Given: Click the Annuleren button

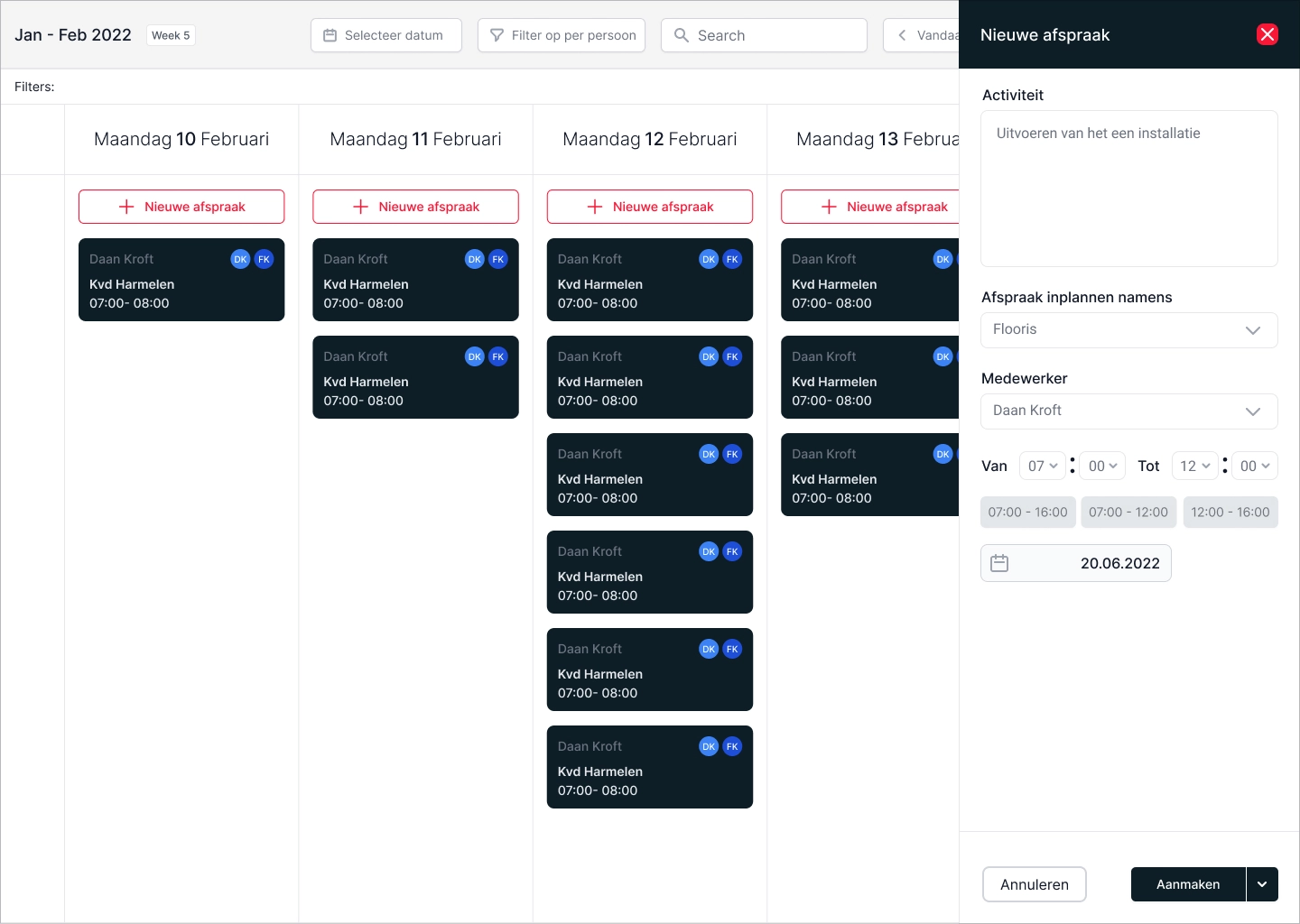Looking at the screenshot, I should 1034,884.
